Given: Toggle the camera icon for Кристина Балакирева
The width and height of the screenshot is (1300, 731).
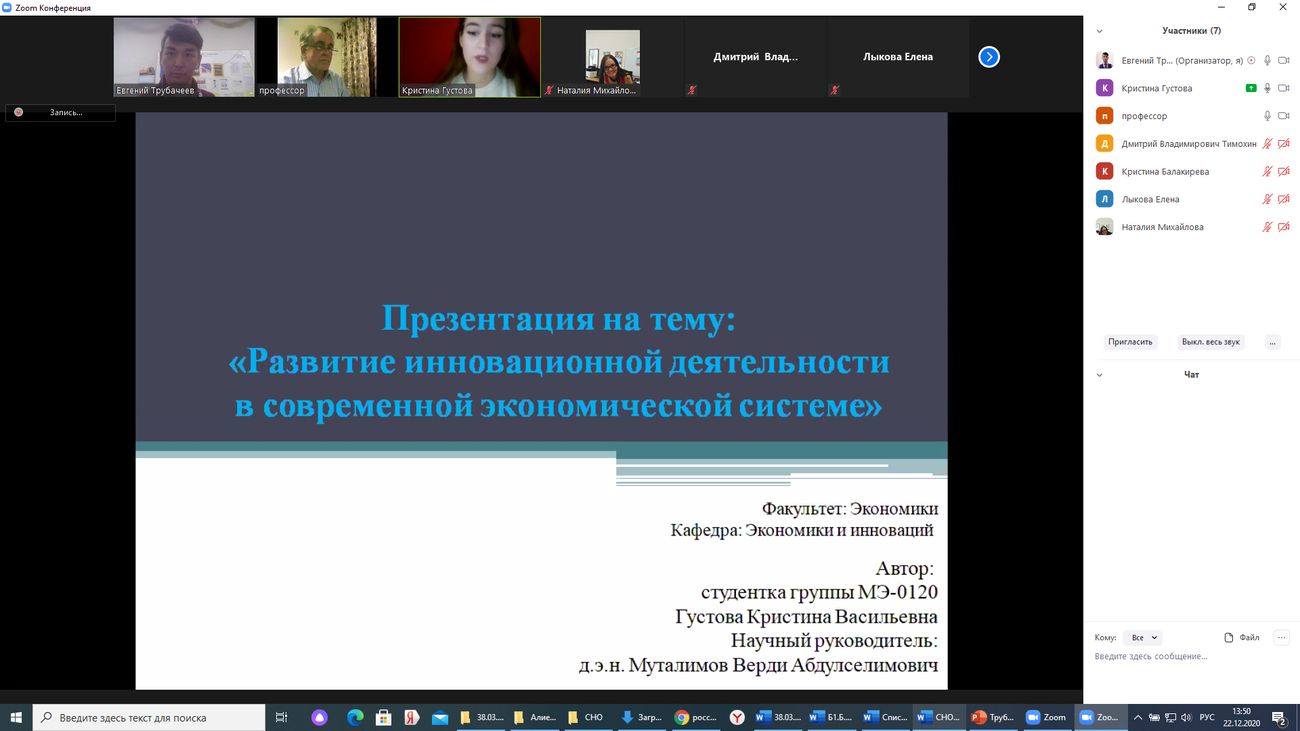Looking at the screenshot, I should click(1284, 171).
